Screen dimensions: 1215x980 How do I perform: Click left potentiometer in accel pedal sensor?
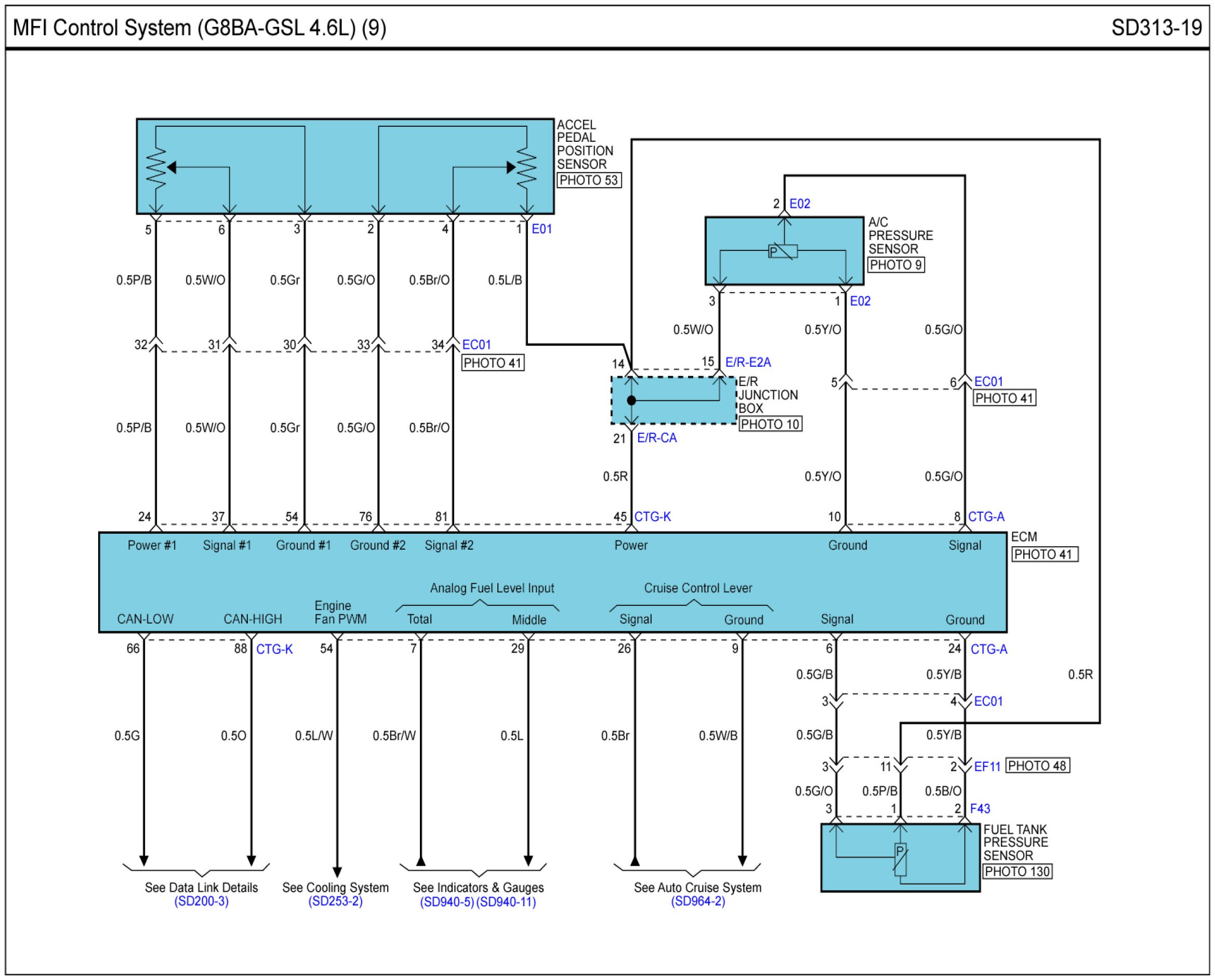(x=156, y=167)
